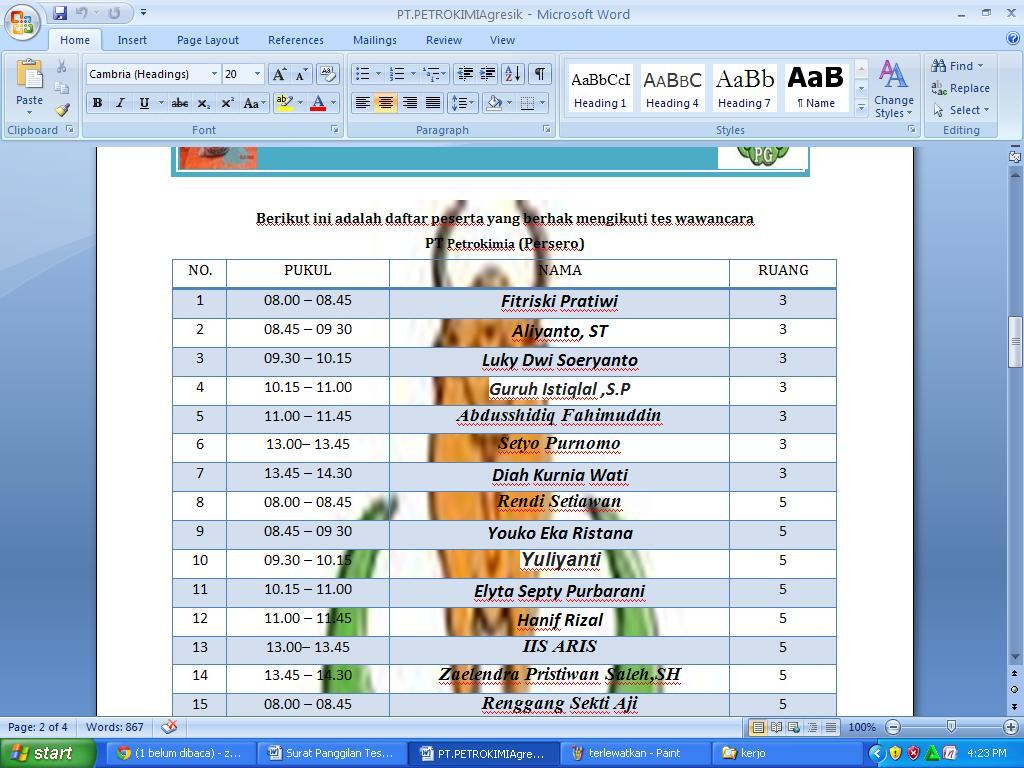Click the Replace button in Editing group
This screenshot has width=1024, height=768.
(961, 88)
